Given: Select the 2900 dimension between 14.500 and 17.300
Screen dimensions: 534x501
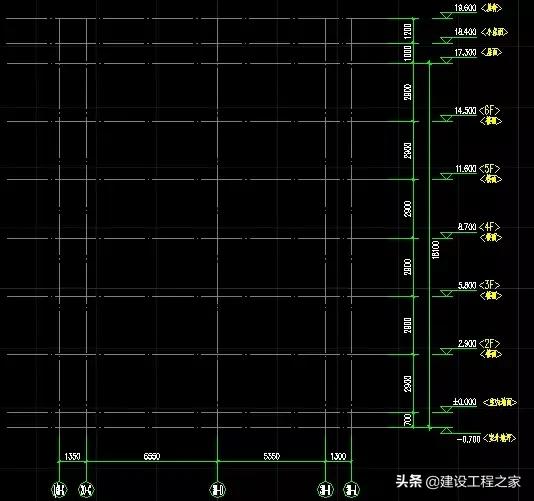Looking at the screenshot, I should tap(408, 92).
